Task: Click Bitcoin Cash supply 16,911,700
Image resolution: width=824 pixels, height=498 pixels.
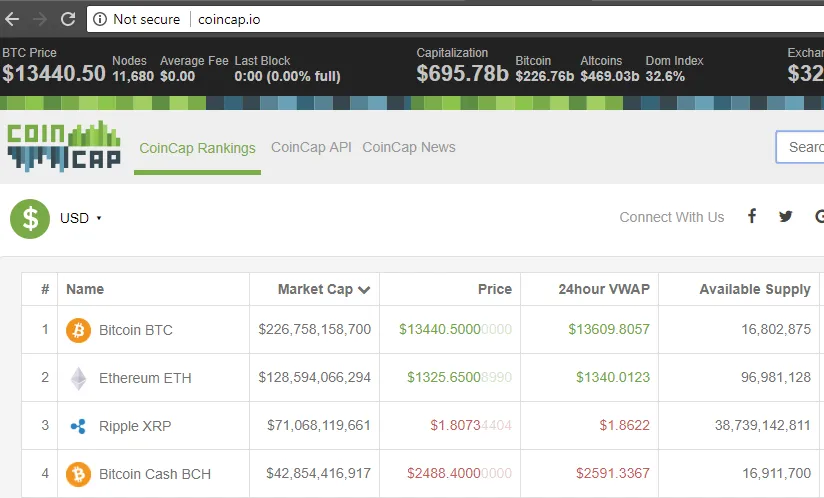Action: (777, 473)
